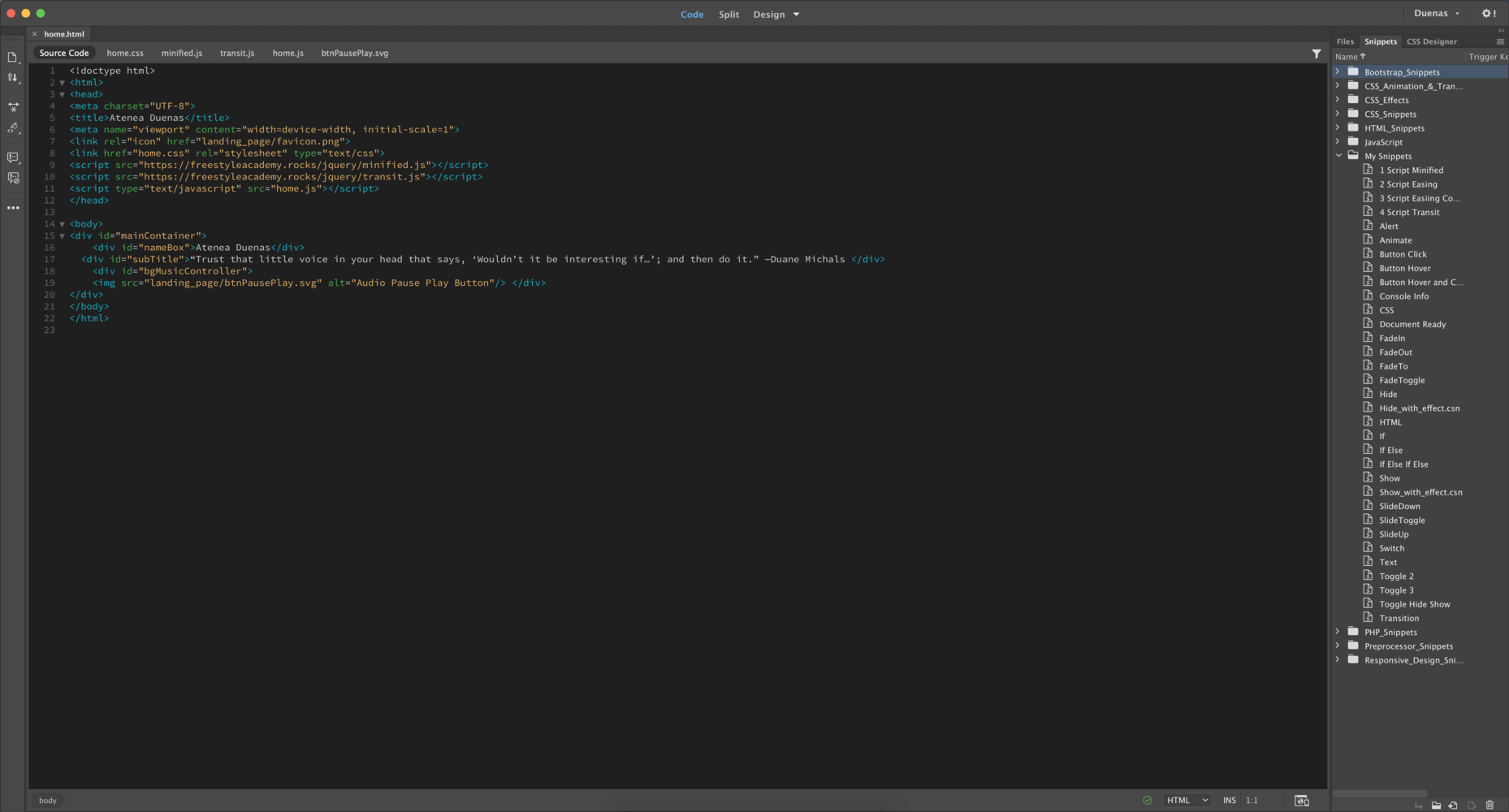Switch to Design view

768,15
